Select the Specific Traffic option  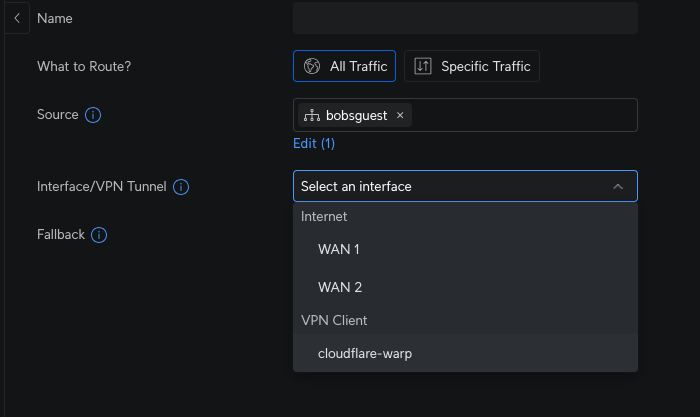point(472,66)
